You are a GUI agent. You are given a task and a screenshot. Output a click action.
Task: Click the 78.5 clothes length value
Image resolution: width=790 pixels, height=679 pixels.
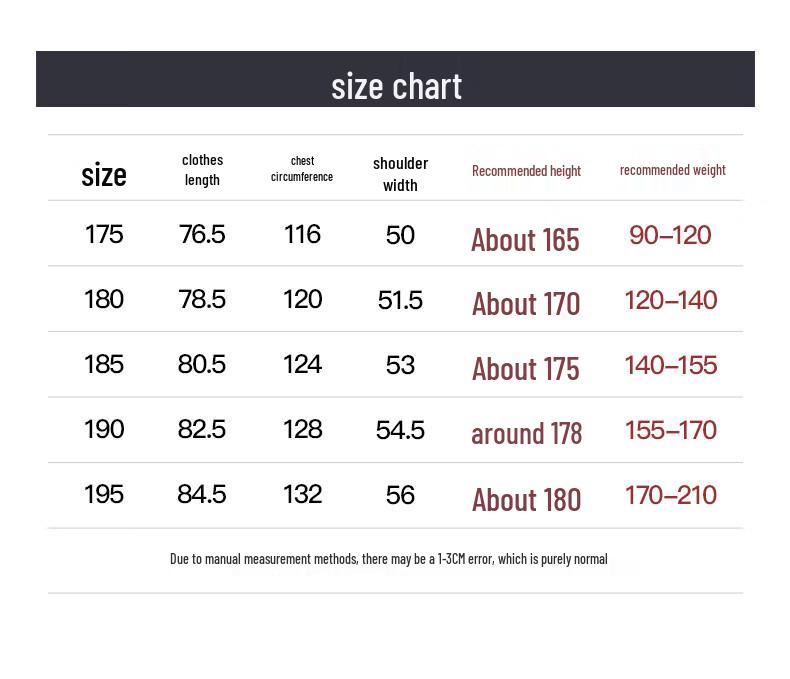tap(202, 299)
